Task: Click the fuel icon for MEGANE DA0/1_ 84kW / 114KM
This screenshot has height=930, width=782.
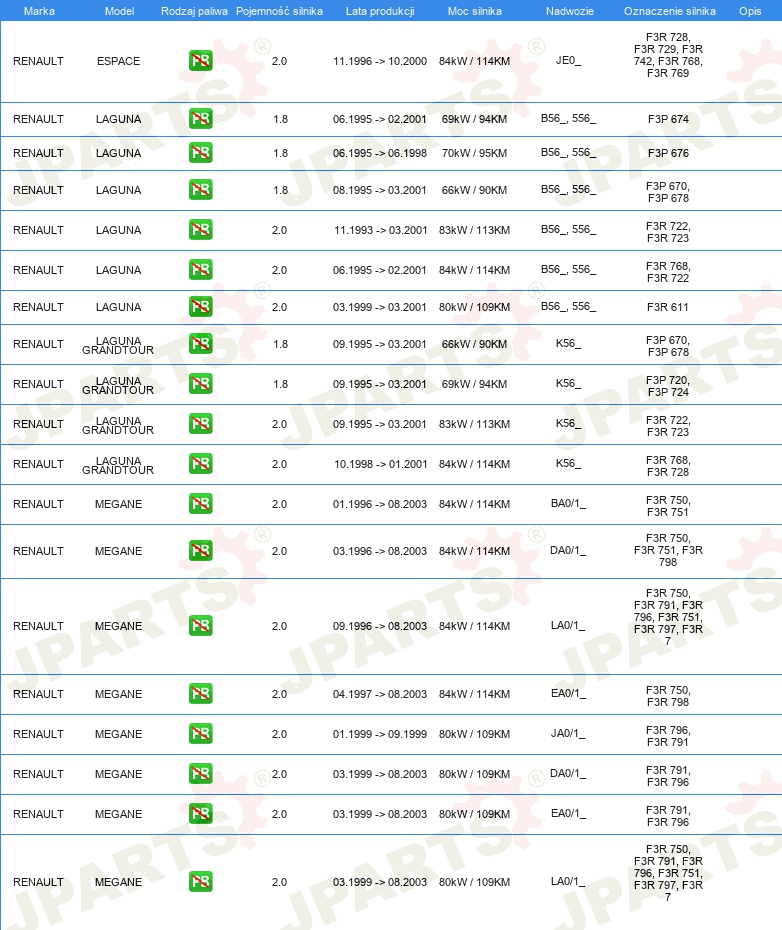Action: click(x=201, y=550)
